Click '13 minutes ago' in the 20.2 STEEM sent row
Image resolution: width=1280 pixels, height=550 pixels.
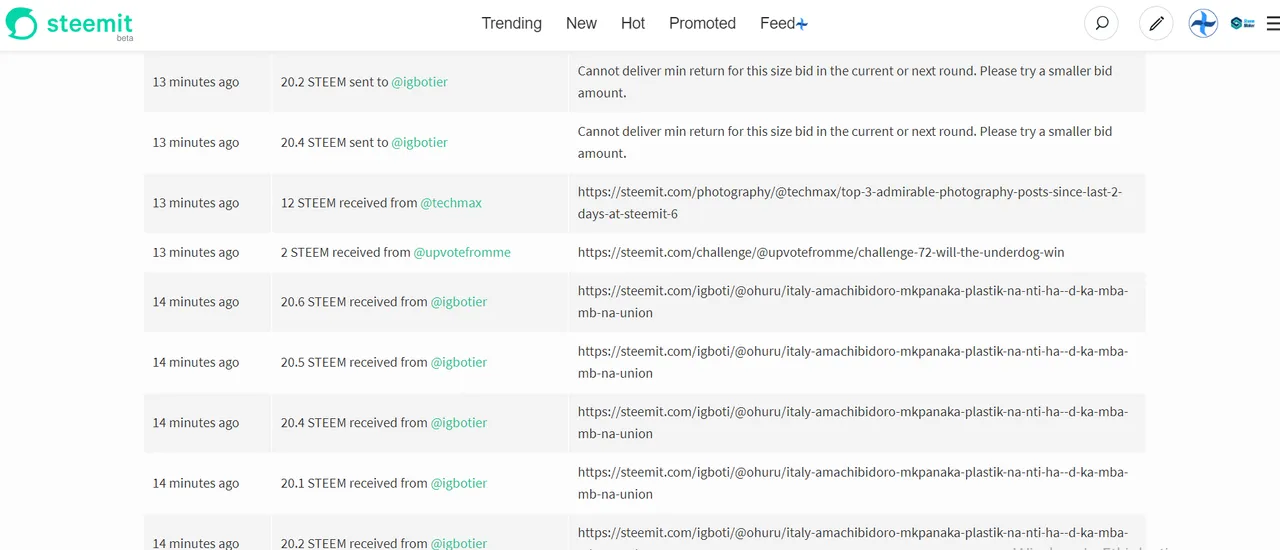tap(196, 82)
